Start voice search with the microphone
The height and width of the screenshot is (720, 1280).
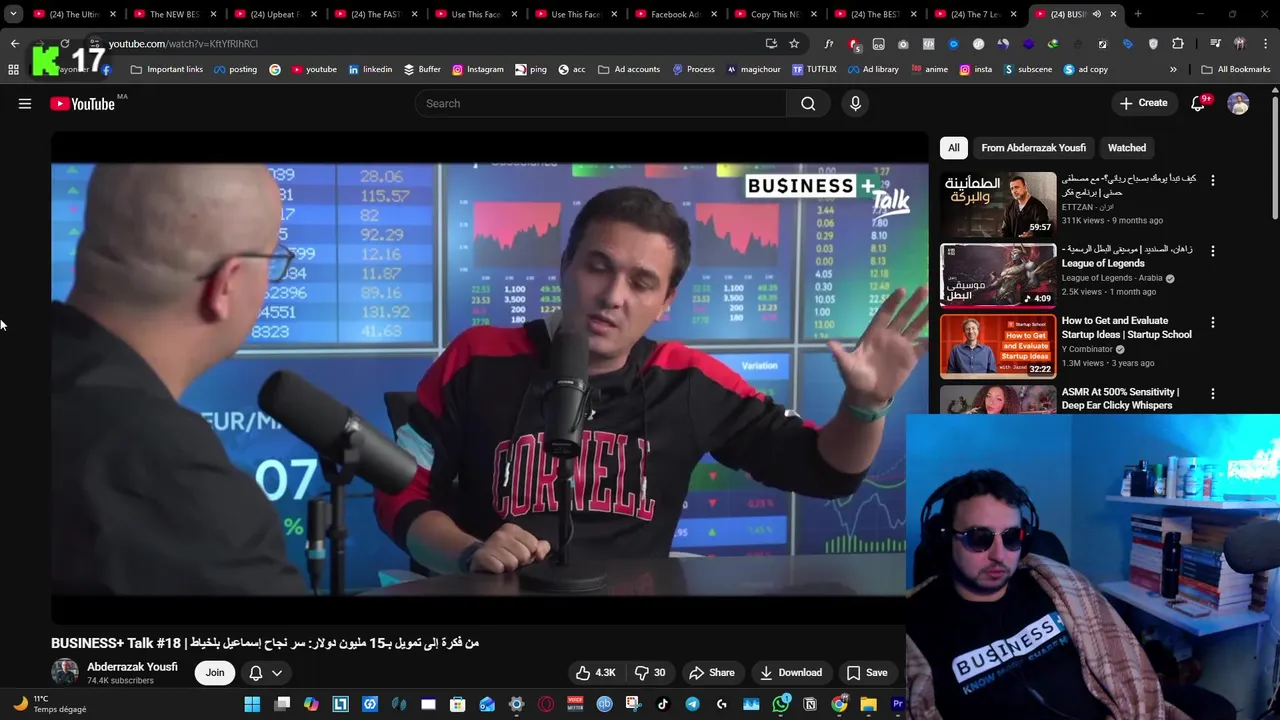855,103
